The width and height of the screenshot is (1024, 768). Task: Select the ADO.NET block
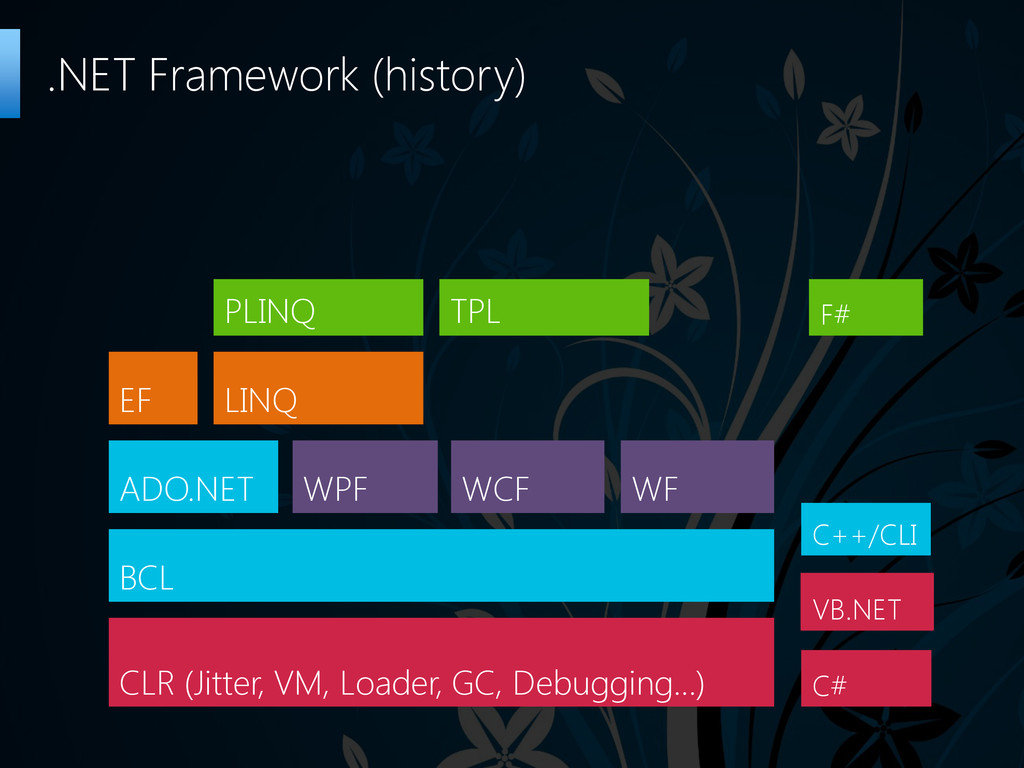[x=193, y=477]
